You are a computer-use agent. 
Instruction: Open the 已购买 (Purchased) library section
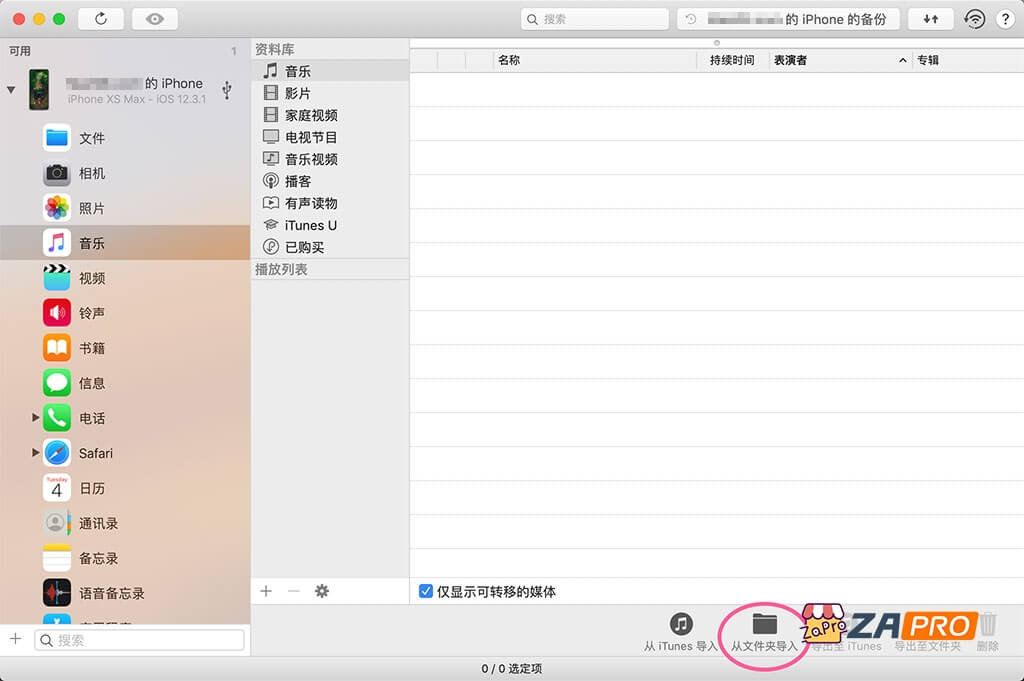291,247
